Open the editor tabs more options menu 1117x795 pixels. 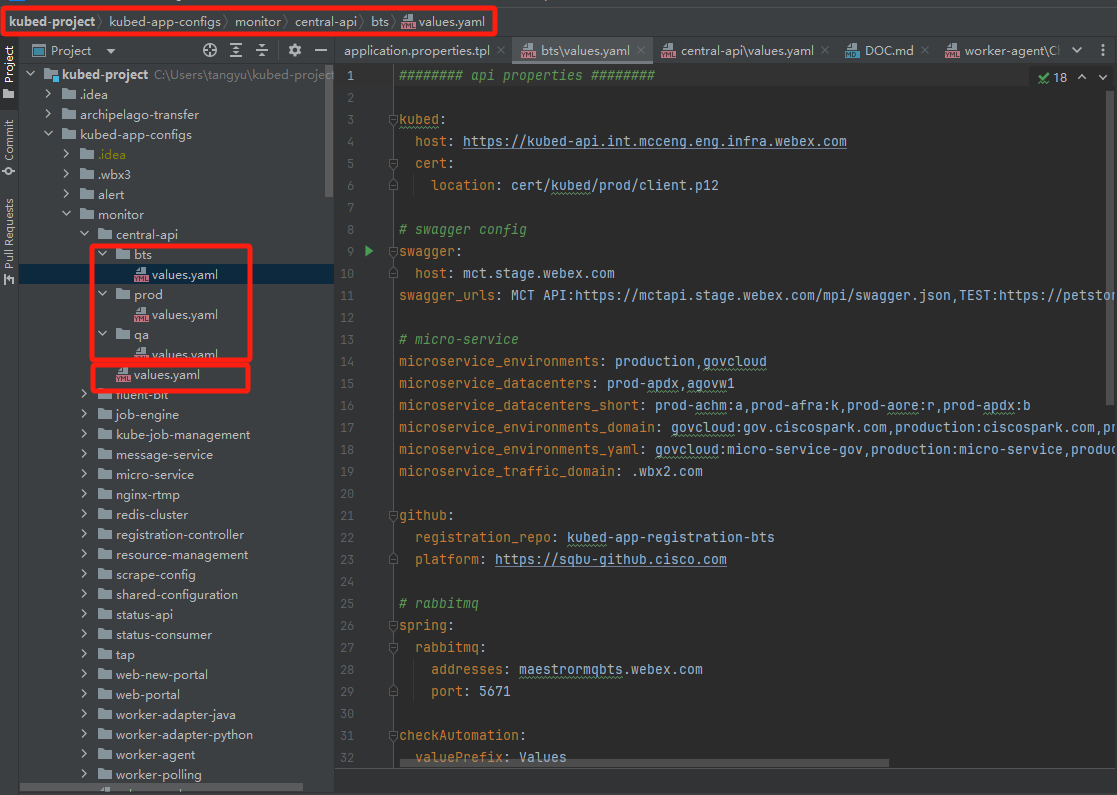(1103, 51)
